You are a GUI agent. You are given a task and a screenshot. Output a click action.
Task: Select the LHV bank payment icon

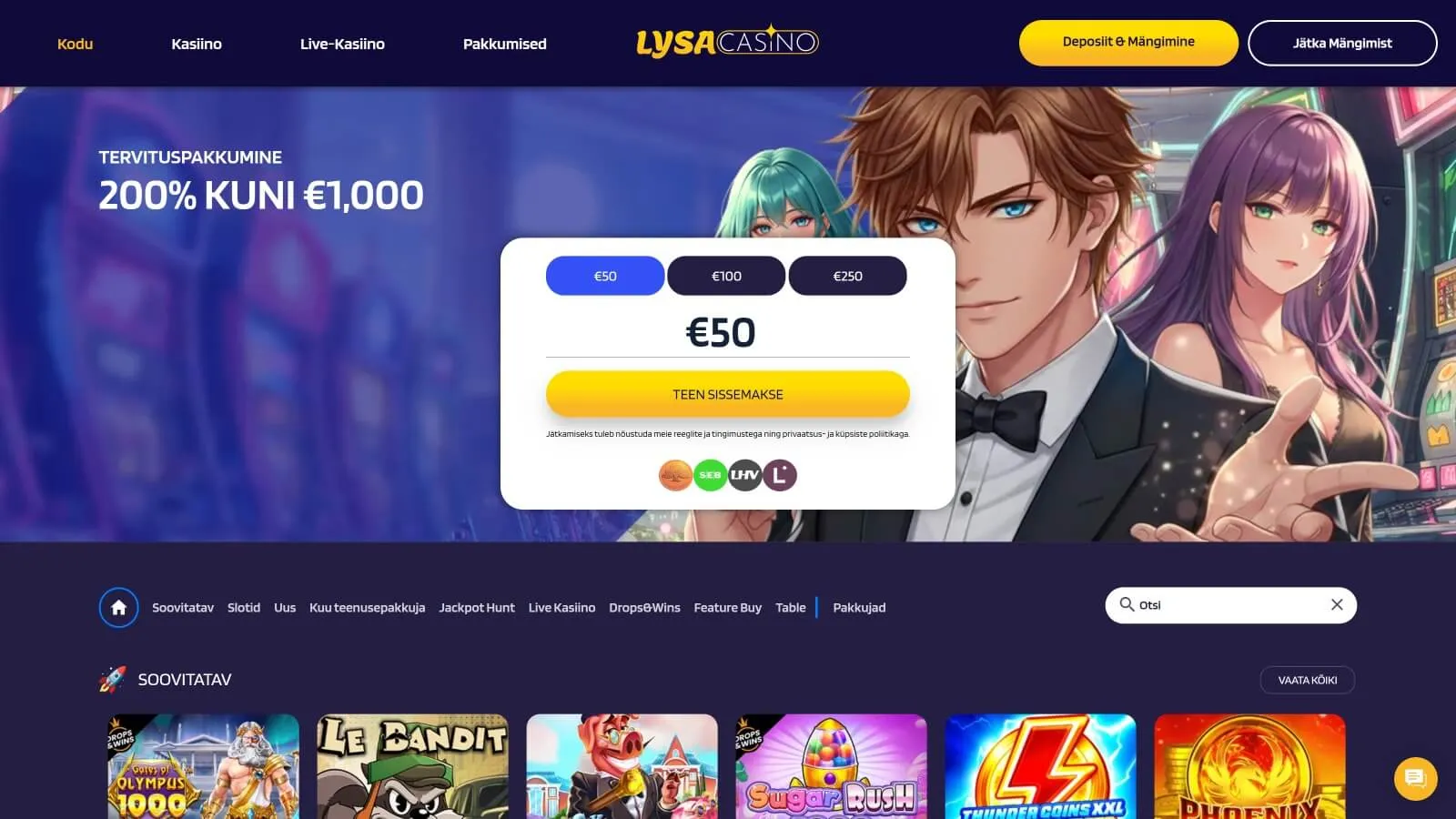tap(744, 475)
